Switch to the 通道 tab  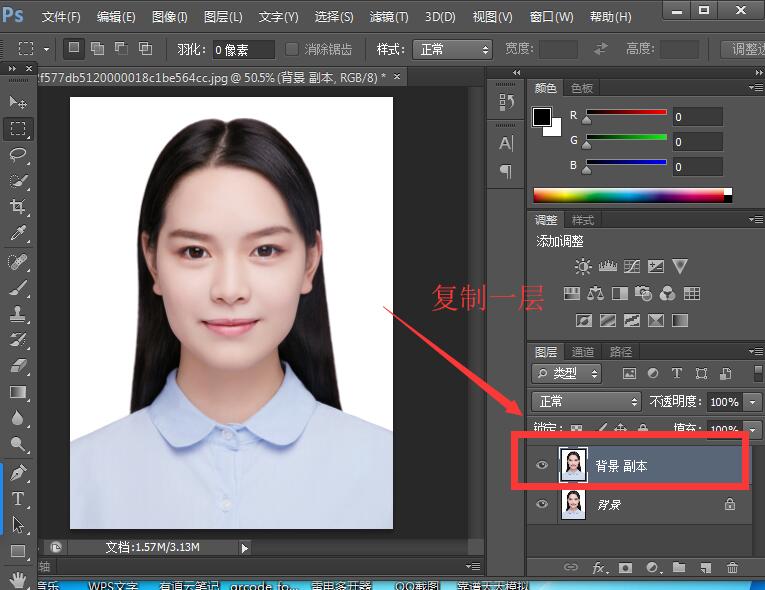[583, 352]
